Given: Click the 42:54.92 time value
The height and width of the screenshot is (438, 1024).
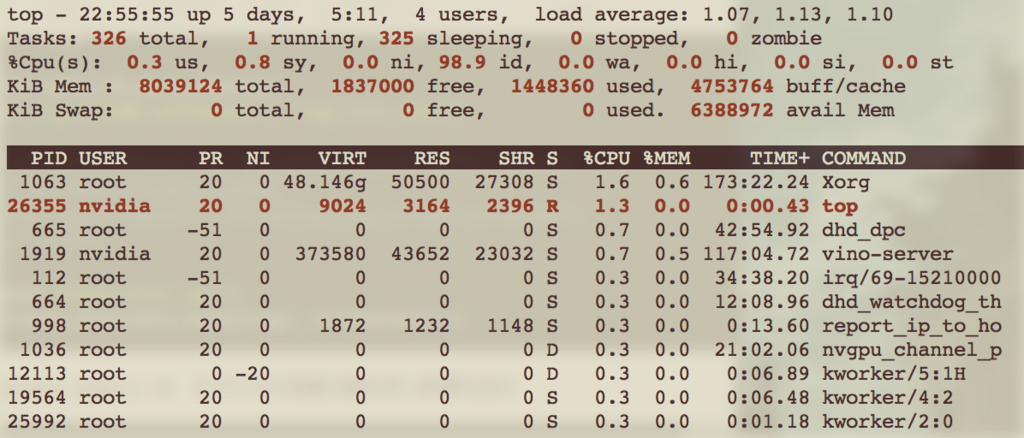Looking at the screenshot, I should click(x=761, y=230).
